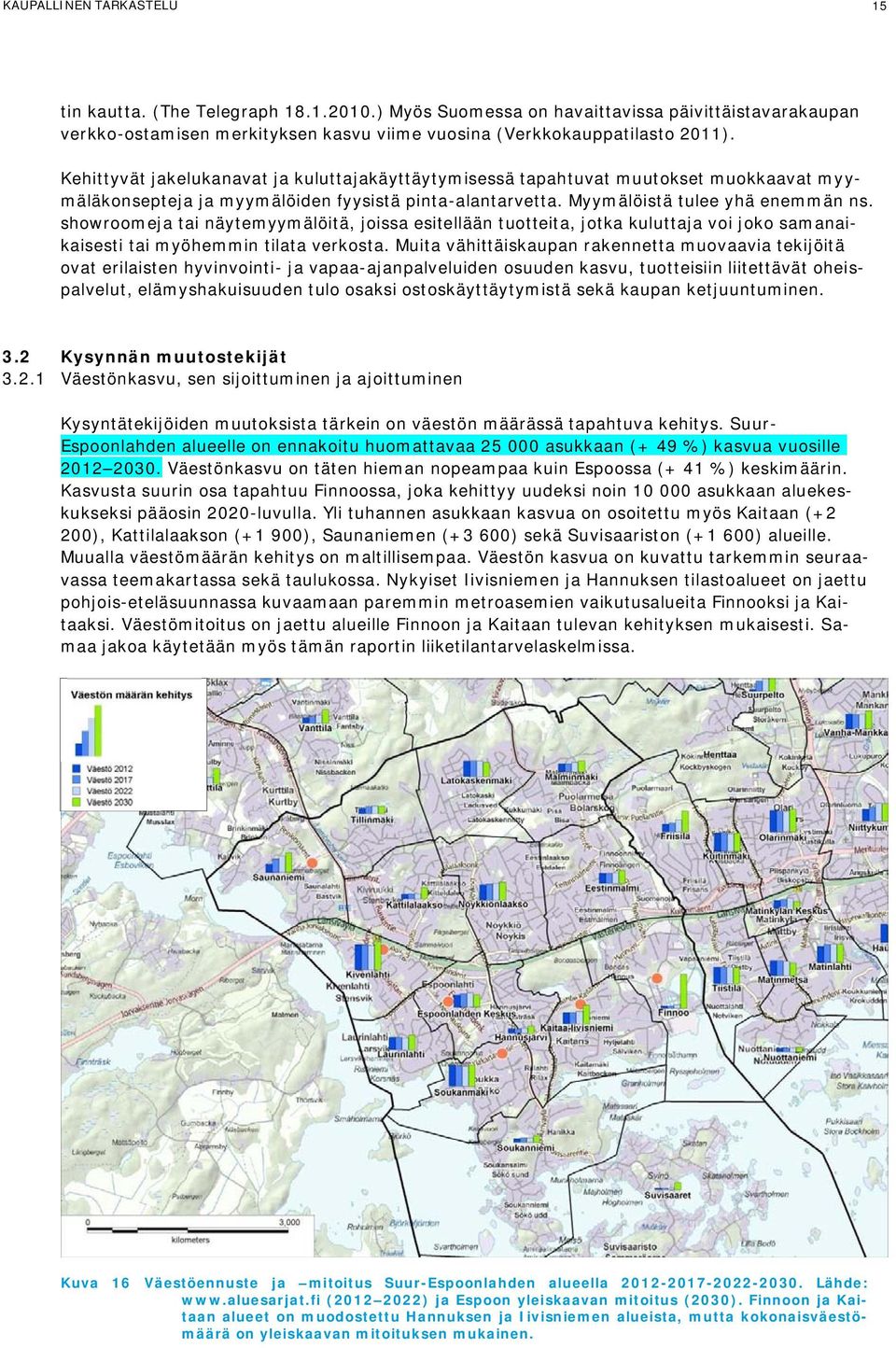Click the Latokaskenmäki map label
Screen dimensions: 896x1348
pyautogui.click(x=476, y=780)
